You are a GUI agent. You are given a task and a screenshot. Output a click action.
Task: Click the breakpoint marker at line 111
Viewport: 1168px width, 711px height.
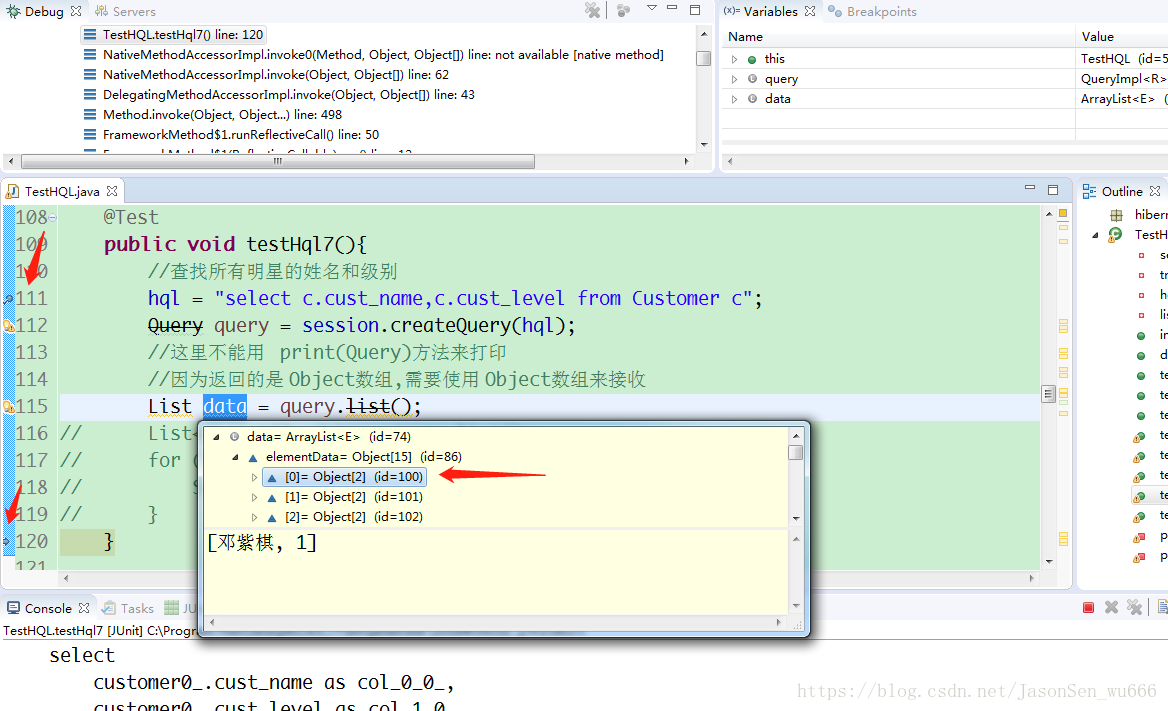8,299
